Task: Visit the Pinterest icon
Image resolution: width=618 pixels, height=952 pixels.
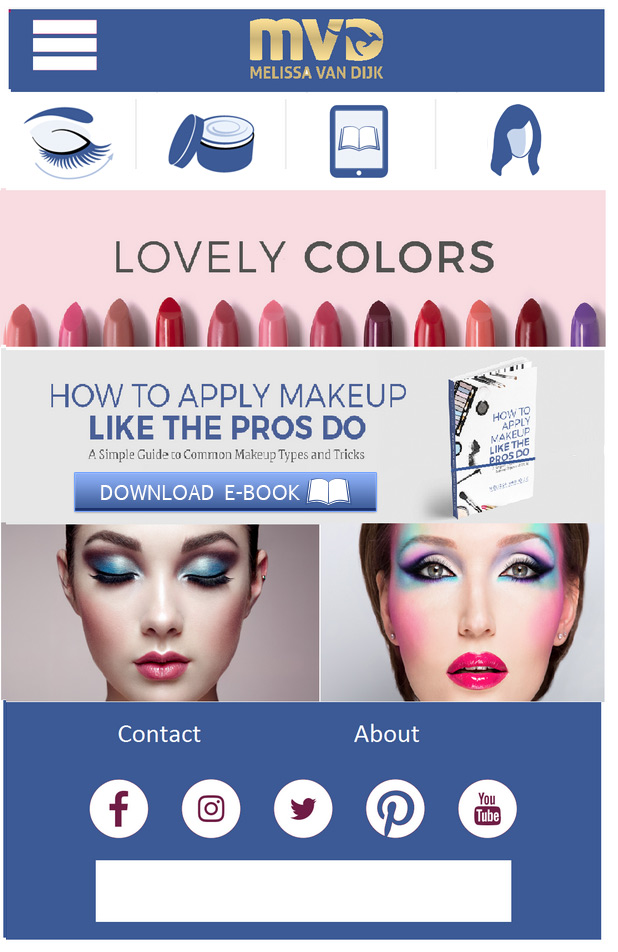Action: 395,809
